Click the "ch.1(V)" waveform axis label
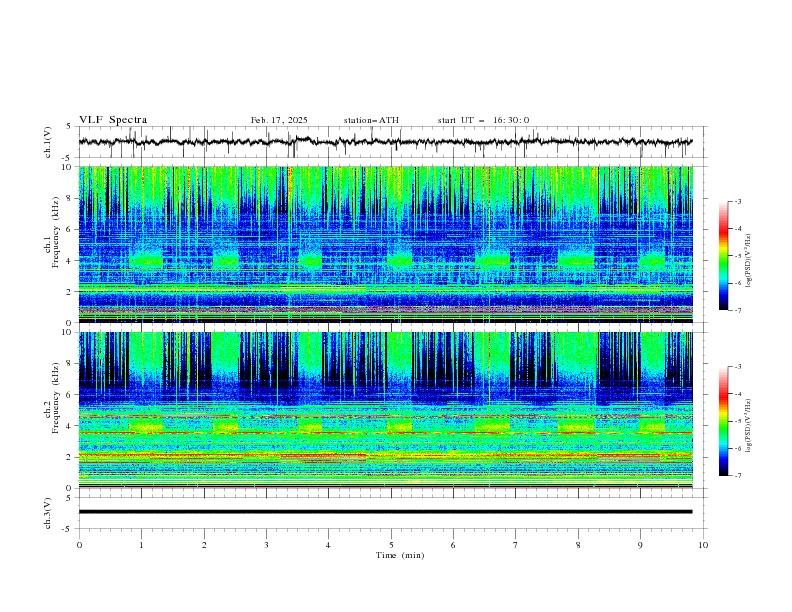This screenshot has height=612, width=792. (47, 142)
